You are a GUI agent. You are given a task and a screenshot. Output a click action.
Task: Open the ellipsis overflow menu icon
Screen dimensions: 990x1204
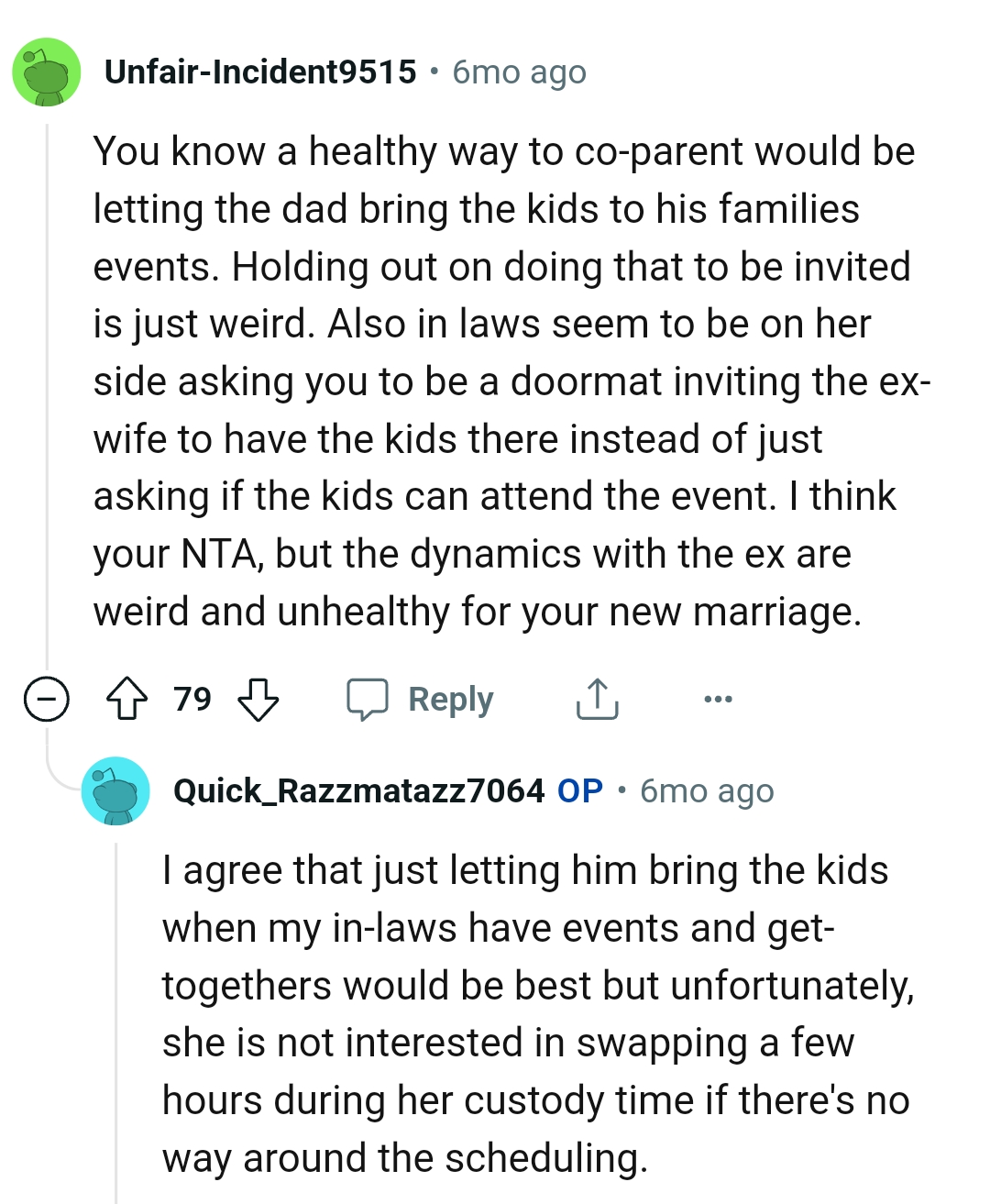718,699
